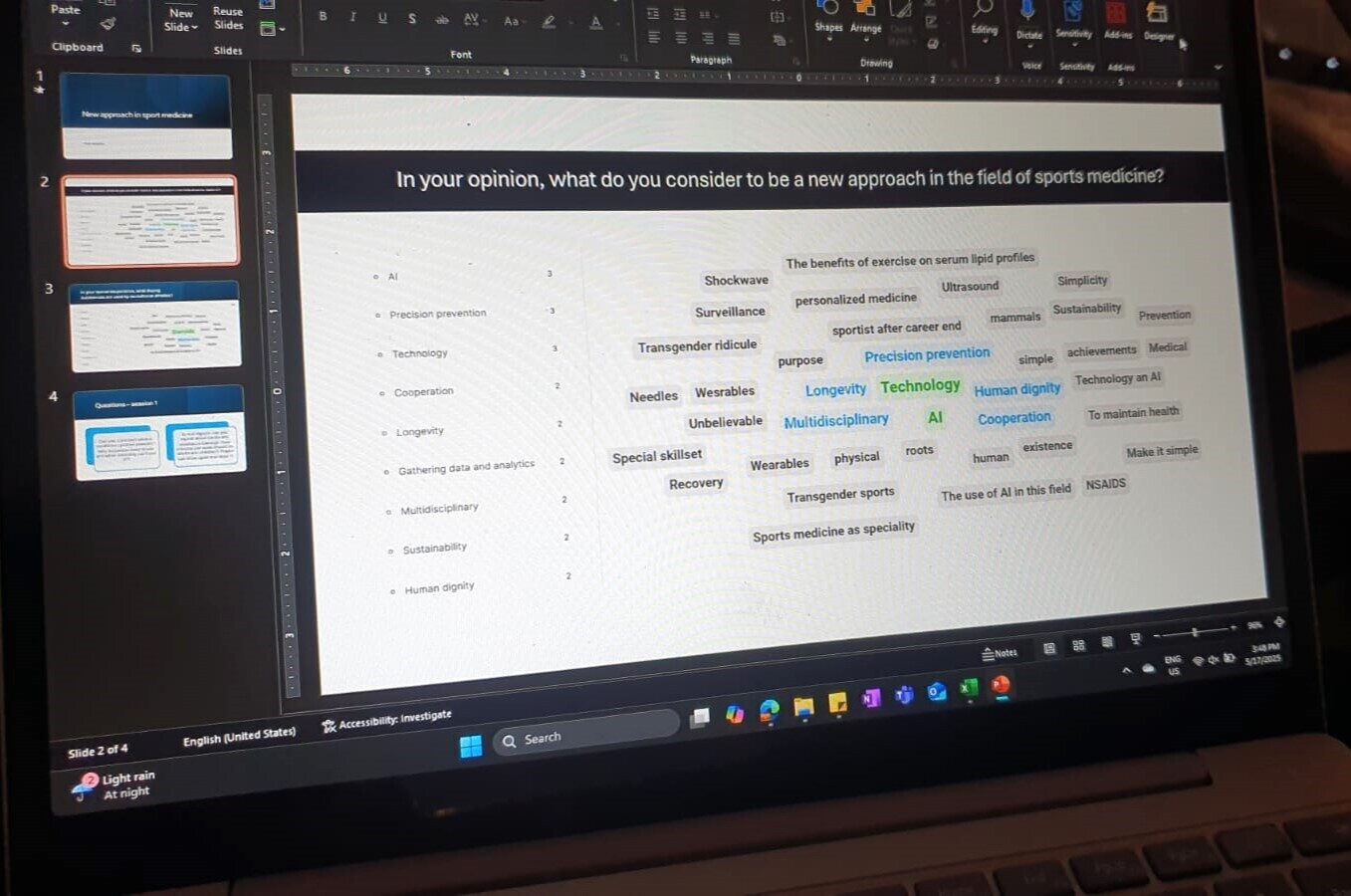Align text right in Paragraph group
This screenshot has height=896, width=1351.
(x=708, y=38)
